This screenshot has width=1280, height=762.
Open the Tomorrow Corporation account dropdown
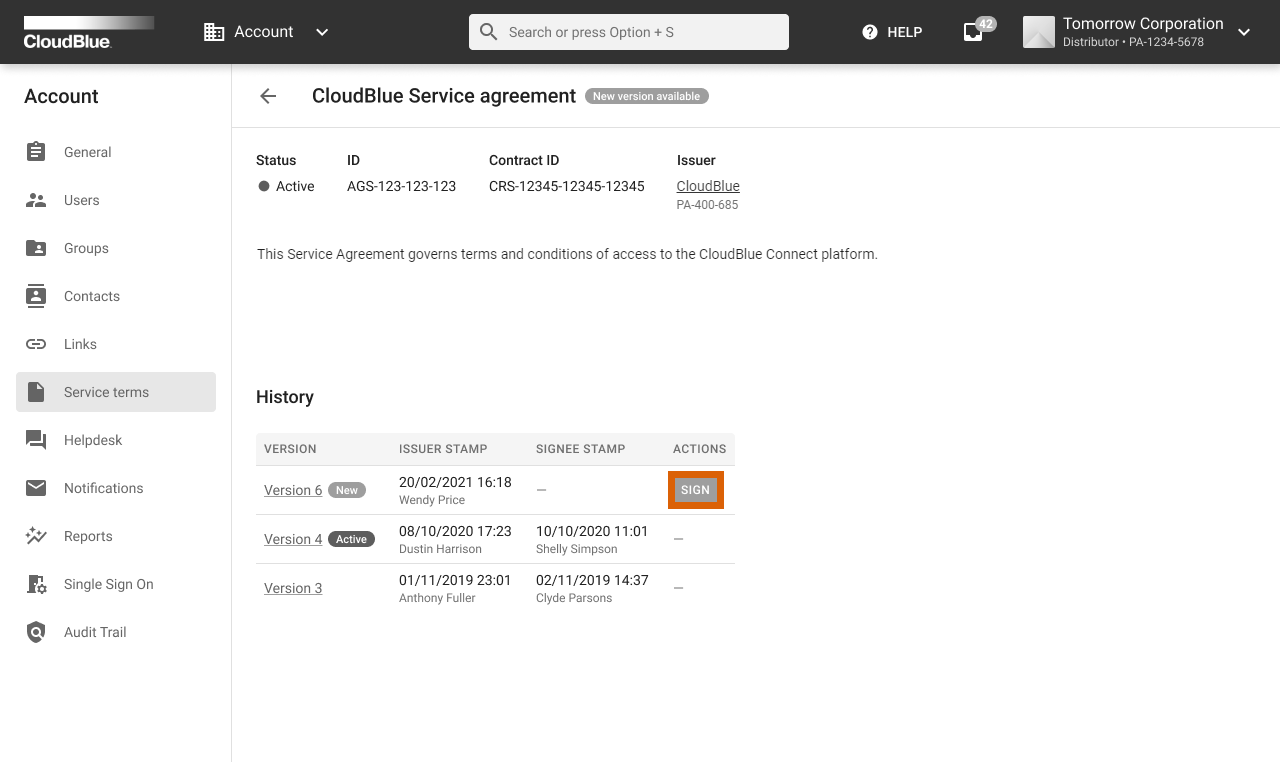click(1243, 32)
